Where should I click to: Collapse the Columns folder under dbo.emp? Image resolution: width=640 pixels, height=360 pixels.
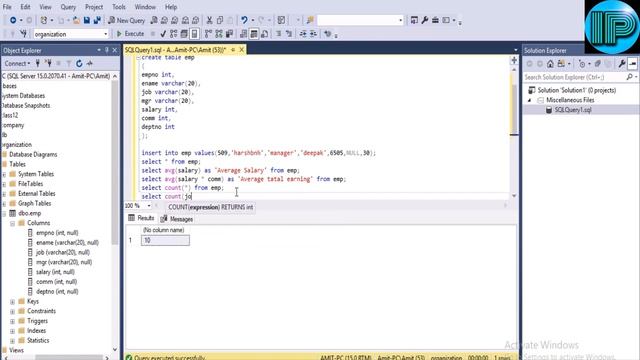pyautogui.click(x=13, y=223)
